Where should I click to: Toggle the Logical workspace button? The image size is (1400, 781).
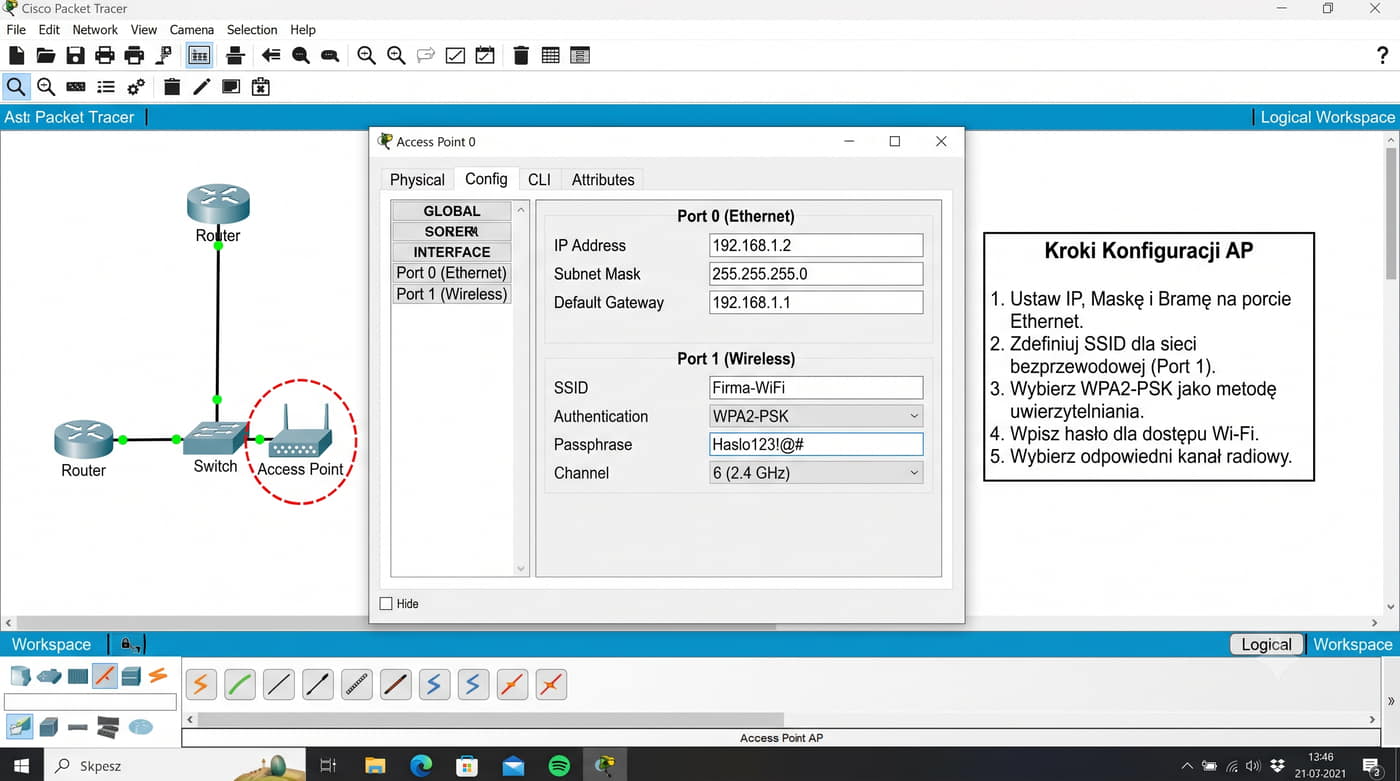(1266, 645)
